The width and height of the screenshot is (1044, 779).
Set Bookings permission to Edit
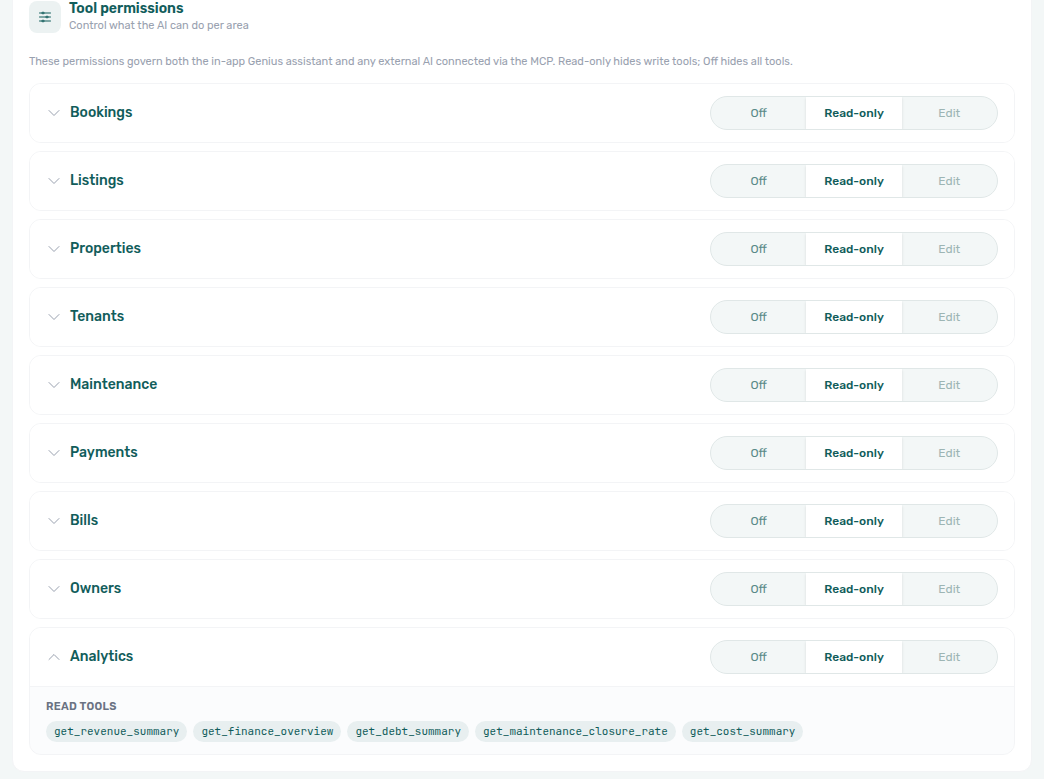949,113
